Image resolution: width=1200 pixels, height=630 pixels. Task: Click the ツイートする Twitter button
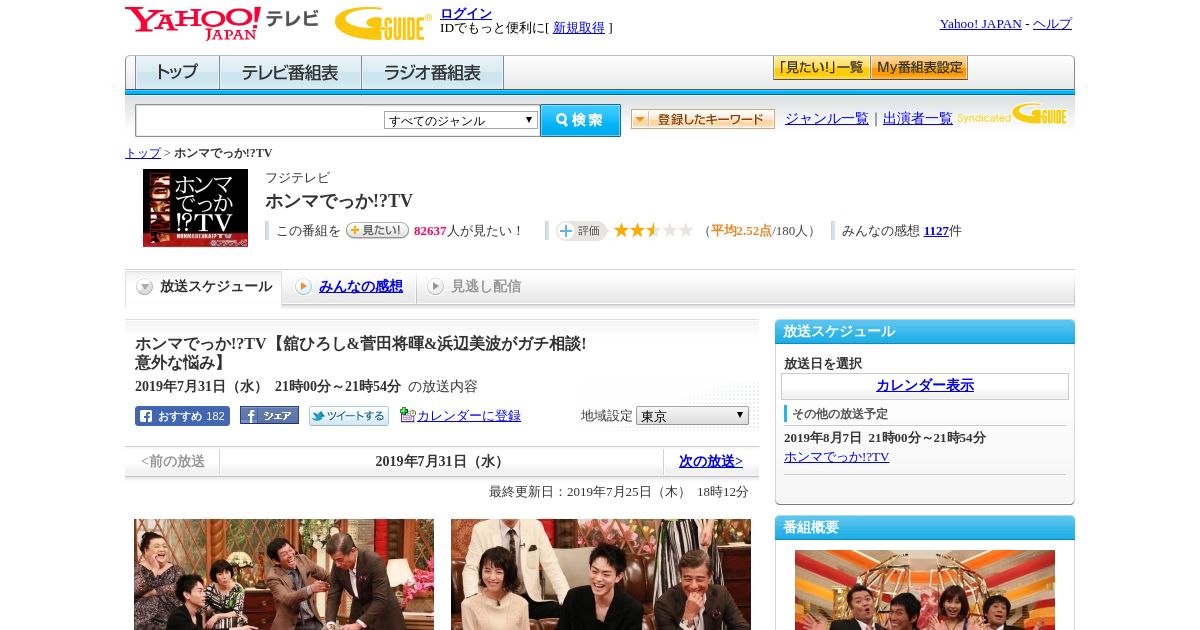(x=349, y=416)
